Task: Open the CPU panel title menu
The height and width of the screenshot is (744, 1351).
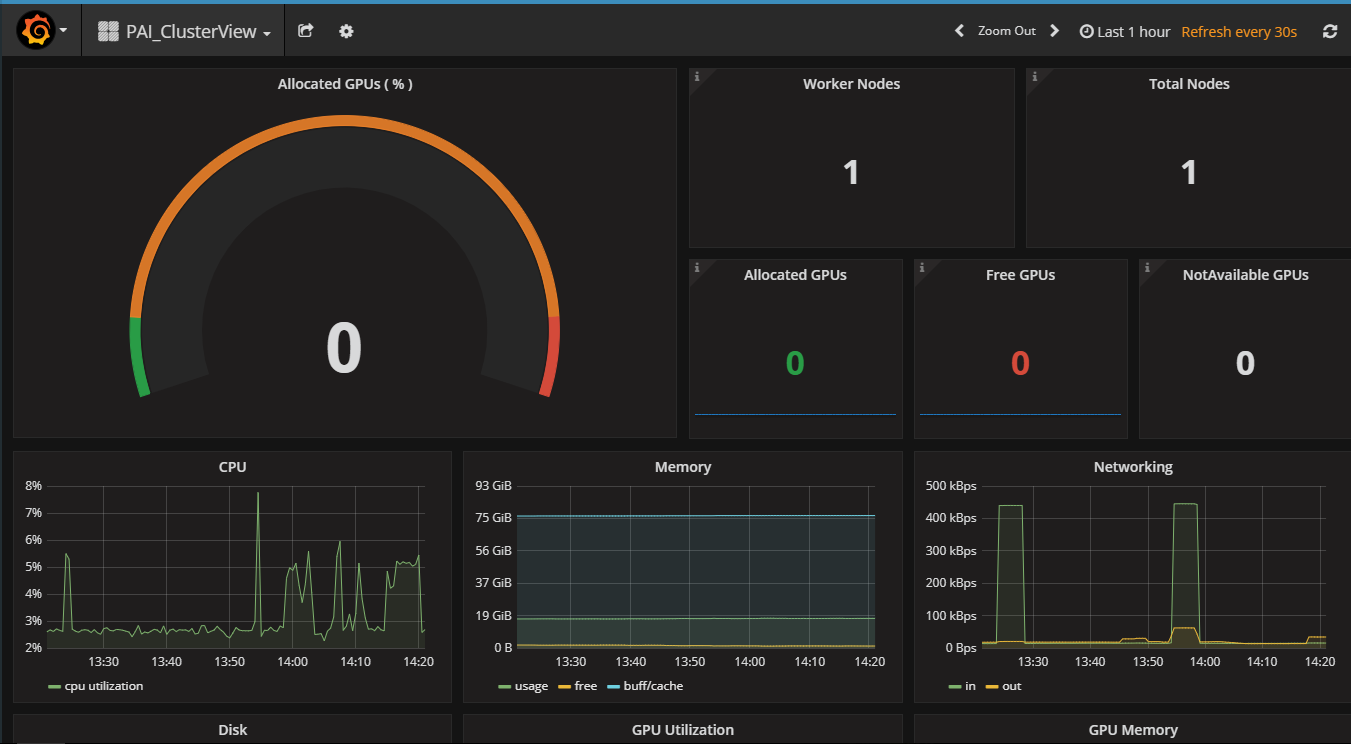Action: [x=232, y=466]
